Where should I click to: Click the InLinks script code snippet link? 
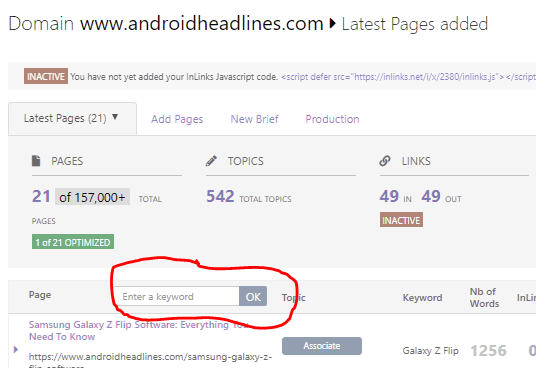[x=408, y=77]
